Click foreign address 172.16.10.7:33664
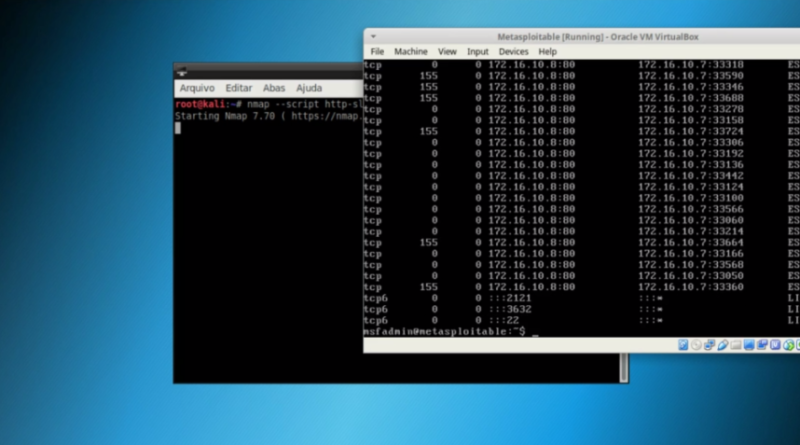 pos(691,243)
